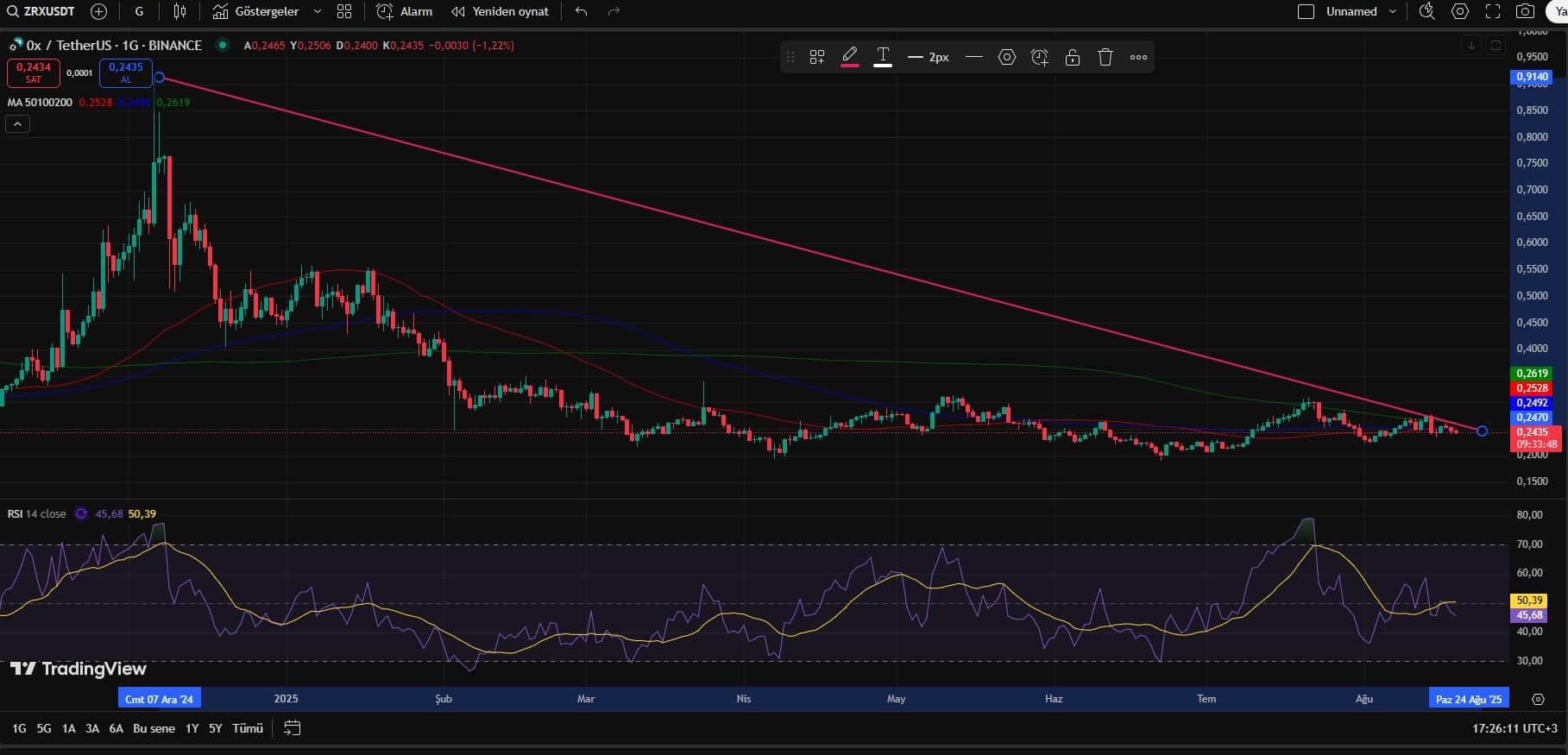Undo the last chart action
Image resolution: width=1568 pixels, height=755 pixels.
pyautogui.click(x=582, y=11)
